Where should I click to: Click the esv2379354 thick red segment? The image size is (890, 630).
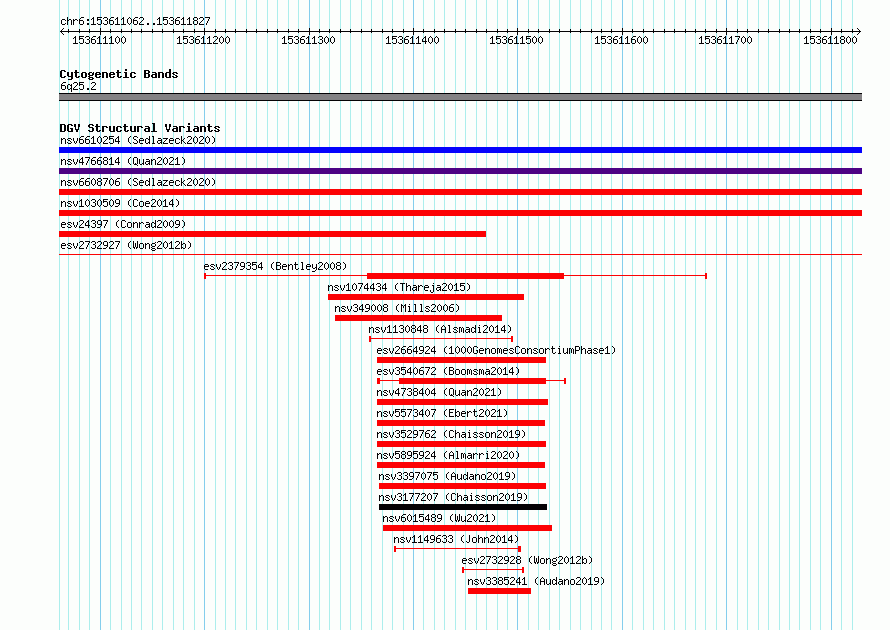pos(465,276)
